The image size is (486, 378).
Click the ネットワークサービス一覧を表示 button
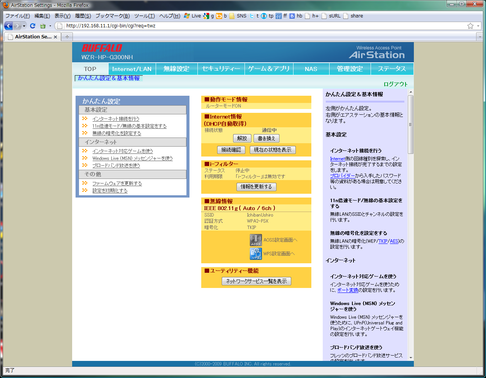[x=256, y=281]
